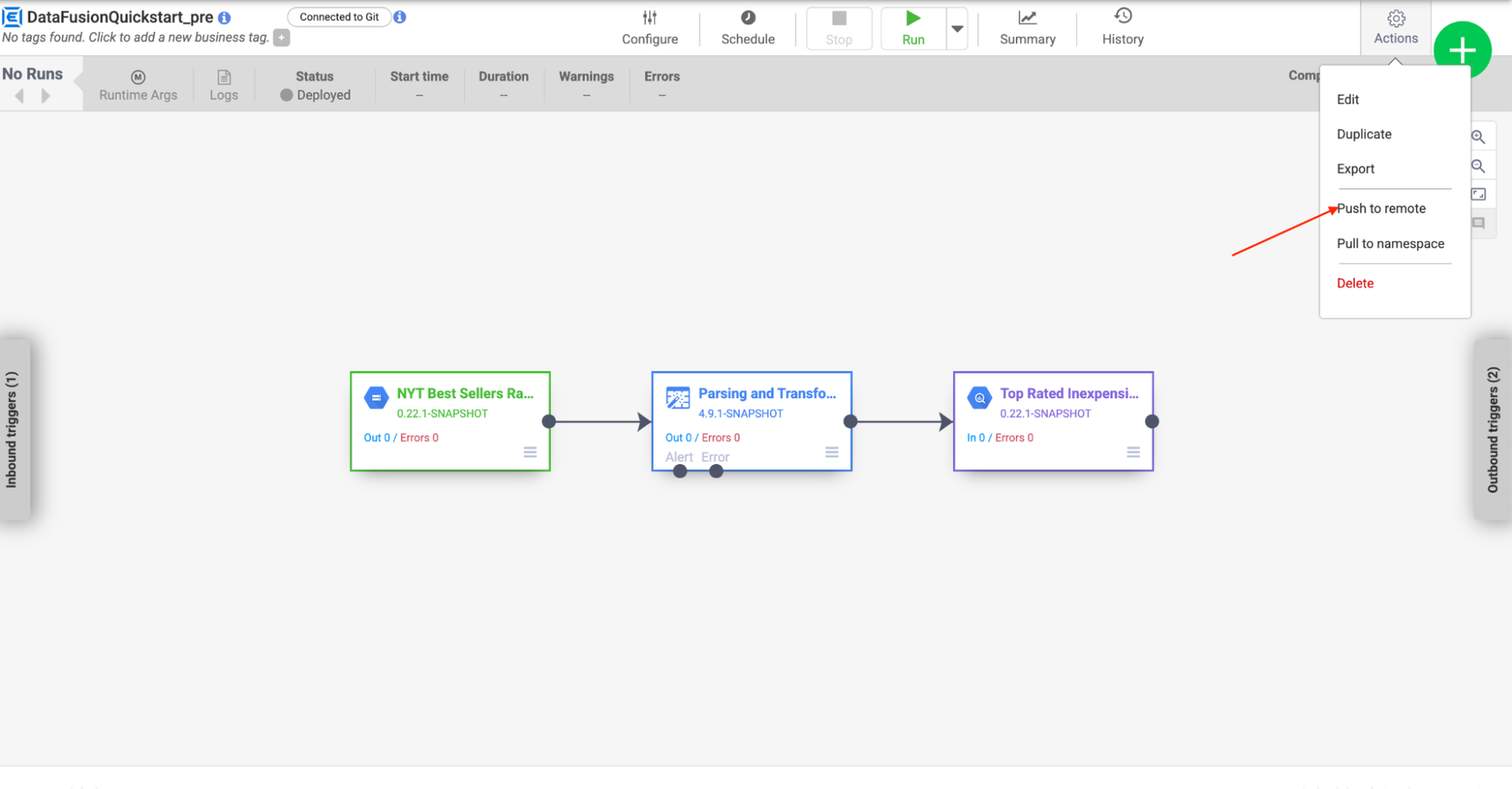1512x789 pixels.
Task: Click the zoom out magnifier icon
Action: tap(1478, 166)
